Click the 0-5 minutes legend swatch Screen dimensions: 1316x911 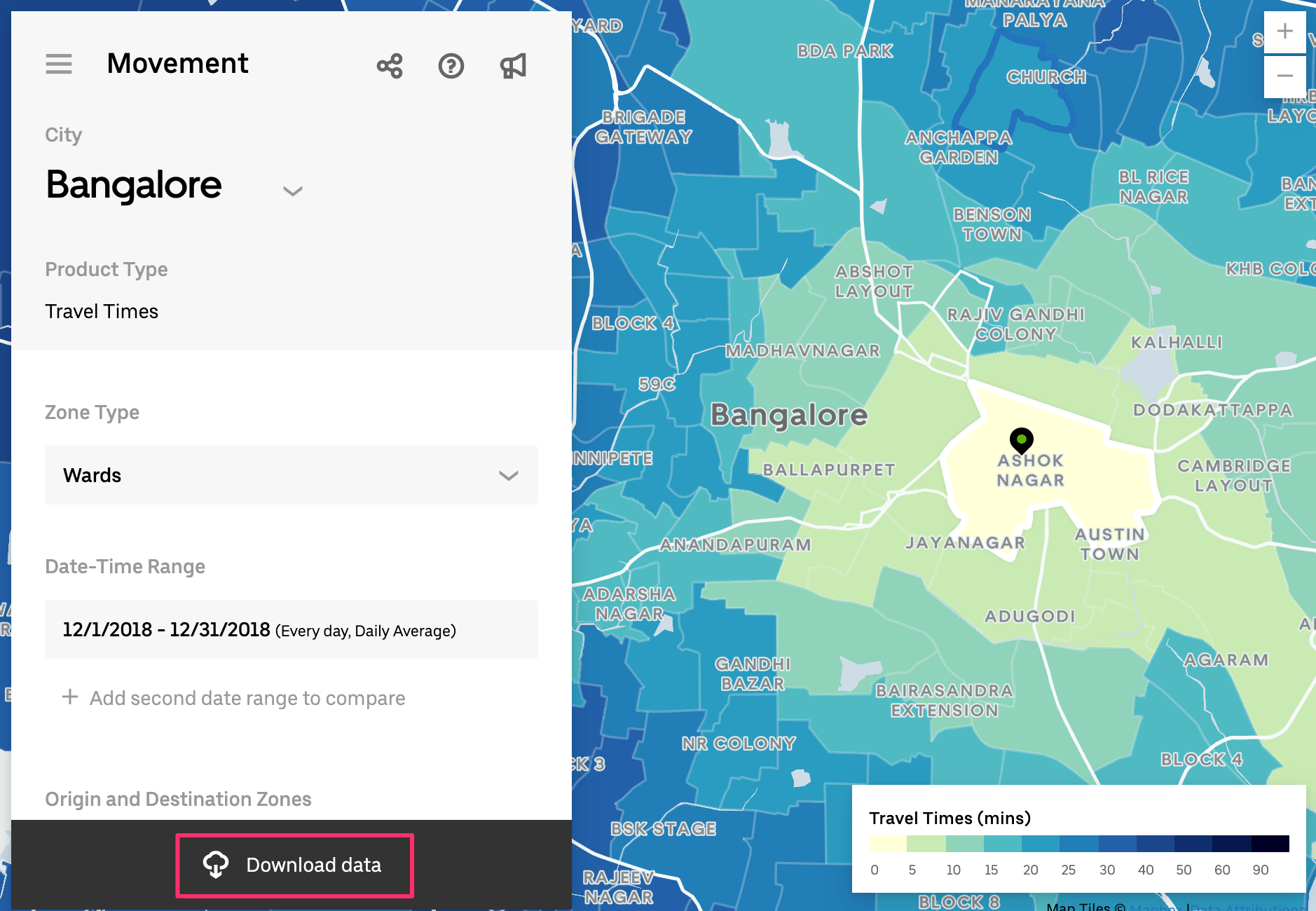pos(887,843)
